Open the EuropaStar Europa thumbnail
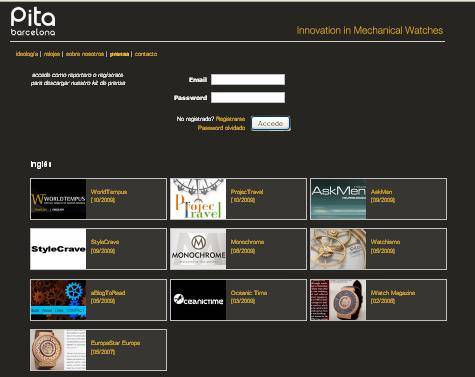475x377 pixels. pos(58,350)
